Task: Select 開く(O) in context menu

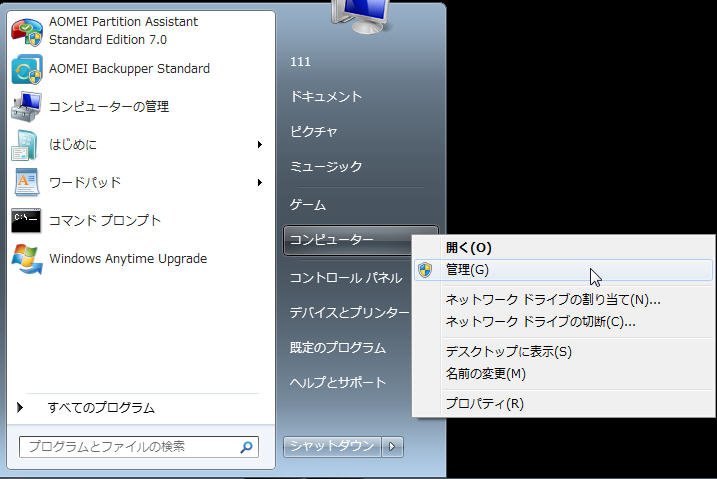Action: [x=562, y=248]
